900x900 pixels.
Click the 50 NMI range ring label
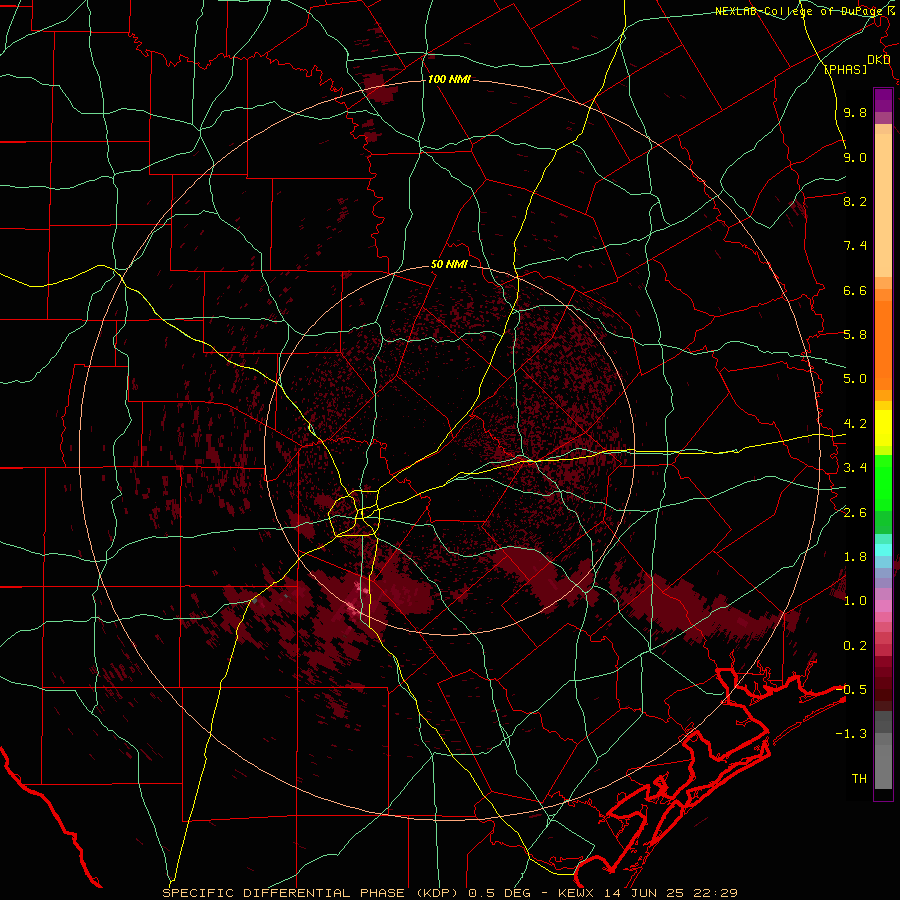[449, 265]
